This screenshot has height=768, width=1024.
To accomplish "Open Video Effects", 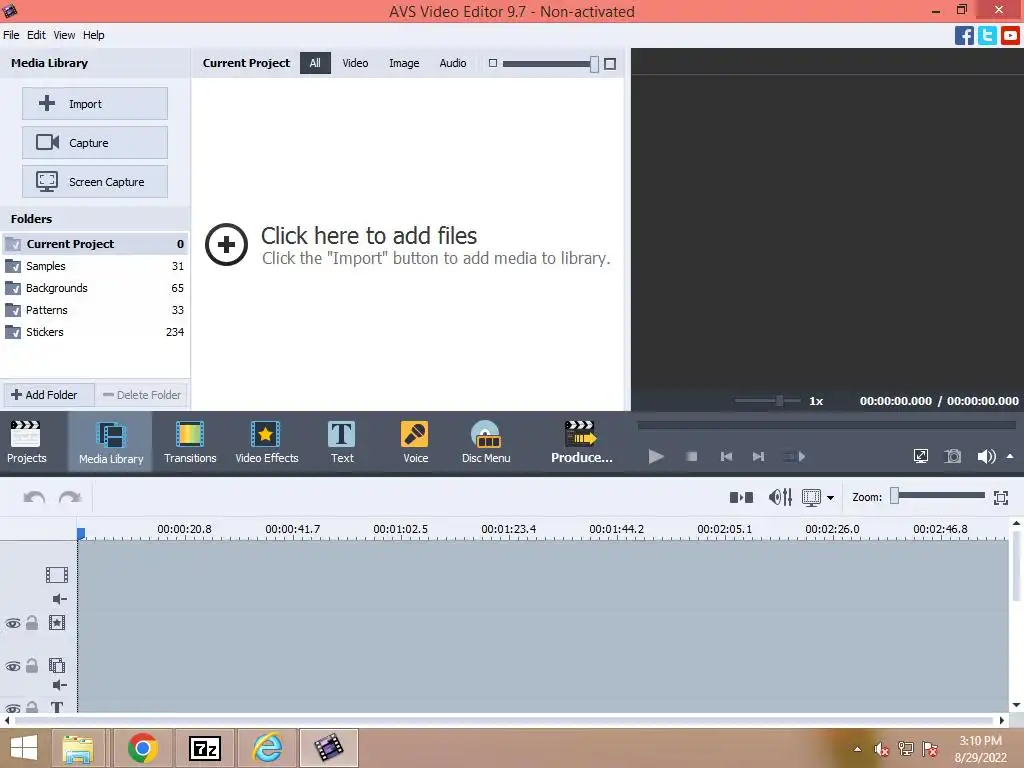I will pyautogui.click(x=266, y=442).
